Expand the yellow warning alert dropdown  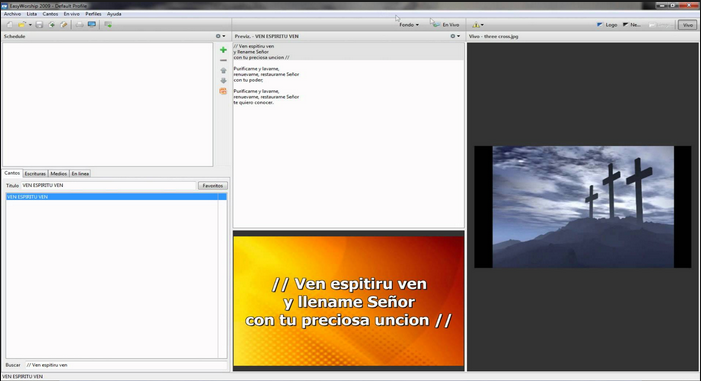pyautogui.click(x=478, y=25)
